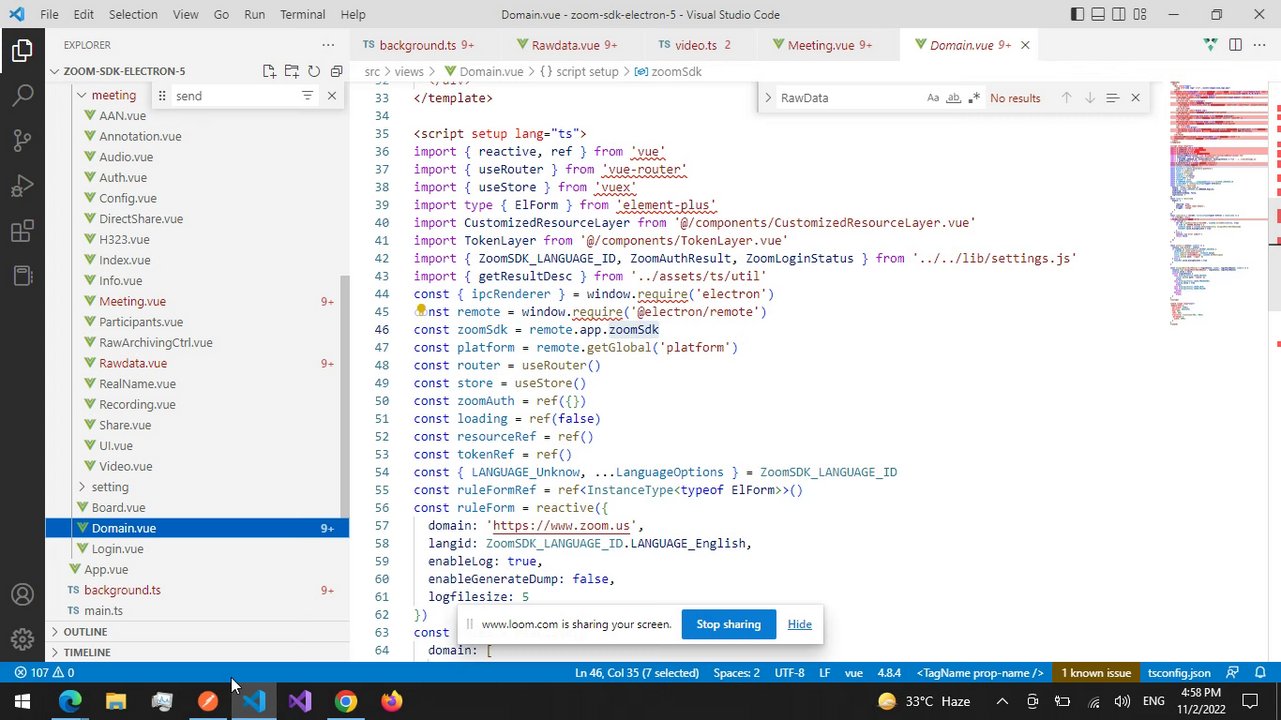The height and width of the screenshot is (720, 1281).
Task: Open the Run and Debug view
Action: [22, 187]
